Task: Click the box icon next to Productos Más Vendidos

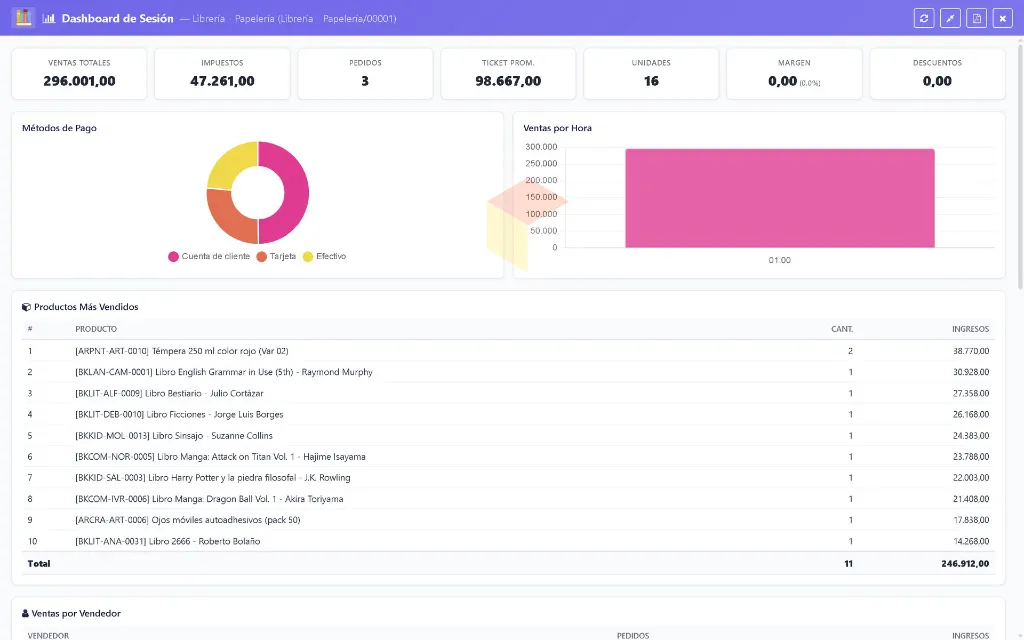Action: pyautogui.click(x=26, y=307)
